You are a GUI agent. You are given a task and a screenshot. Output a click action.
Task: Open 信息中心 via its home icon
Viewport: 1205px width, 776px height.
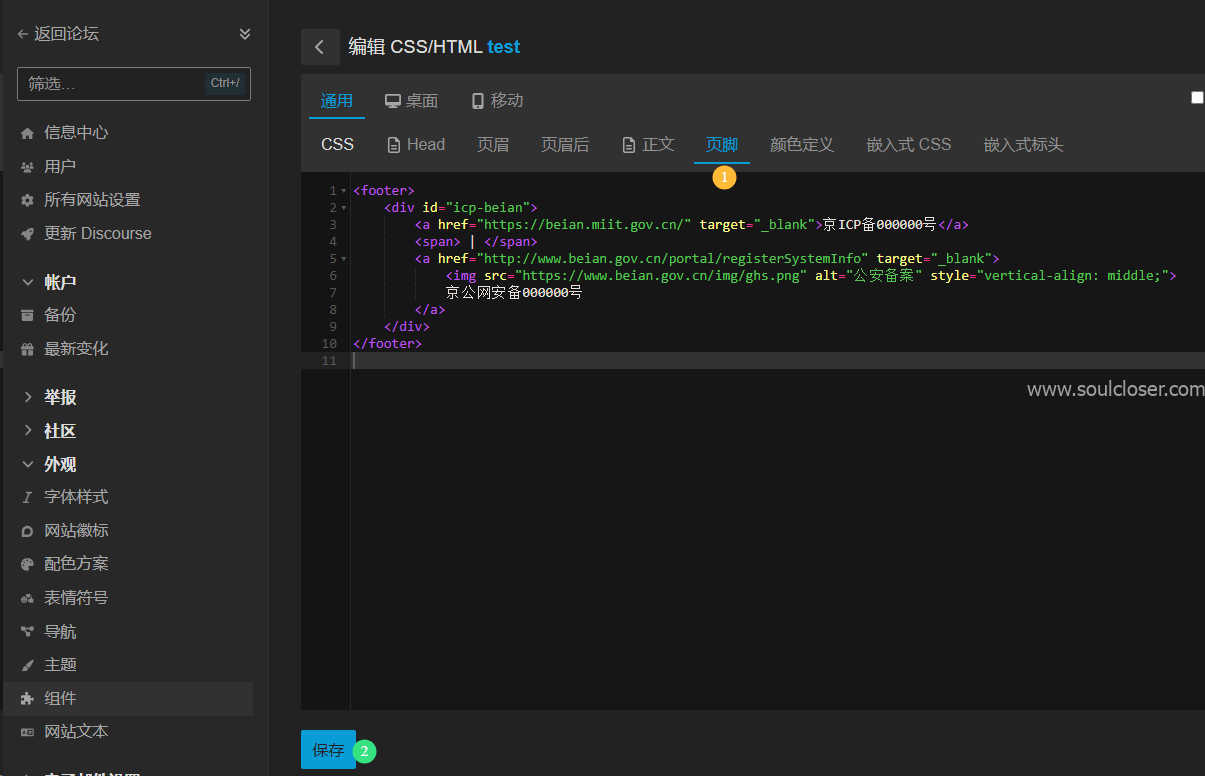28,133
